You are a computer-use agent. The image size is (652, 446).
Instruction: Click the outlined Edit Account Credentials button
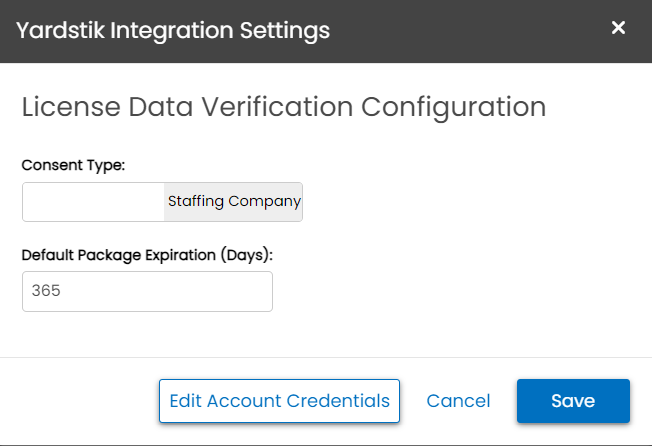279,401
